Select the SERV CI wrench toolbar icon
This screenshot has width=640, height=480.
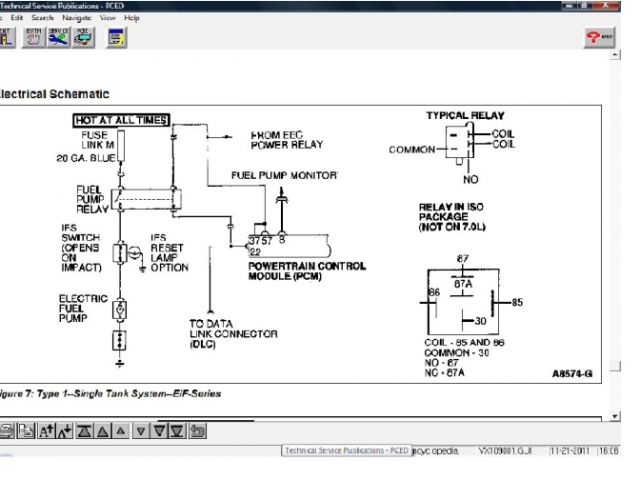pos(56,39)
